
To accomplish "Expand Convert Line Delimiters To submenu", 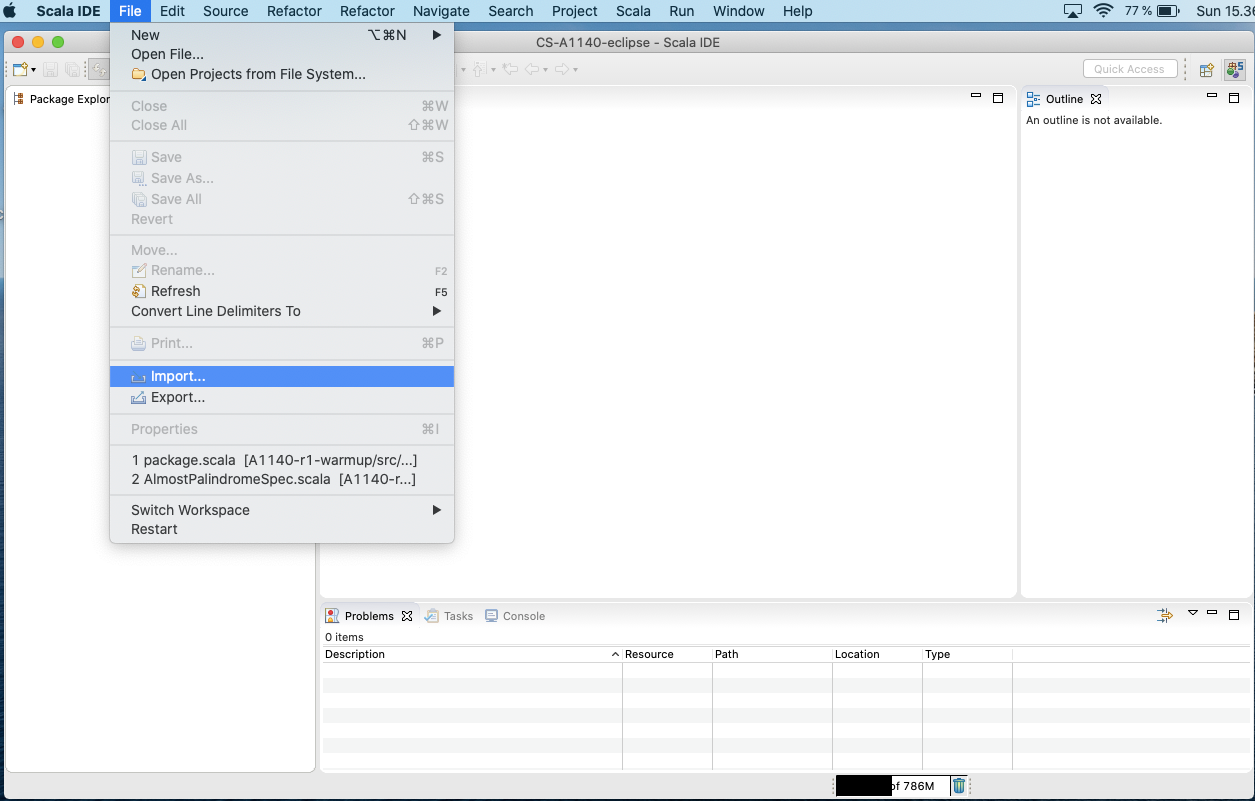I will click(x=437, y=311).
